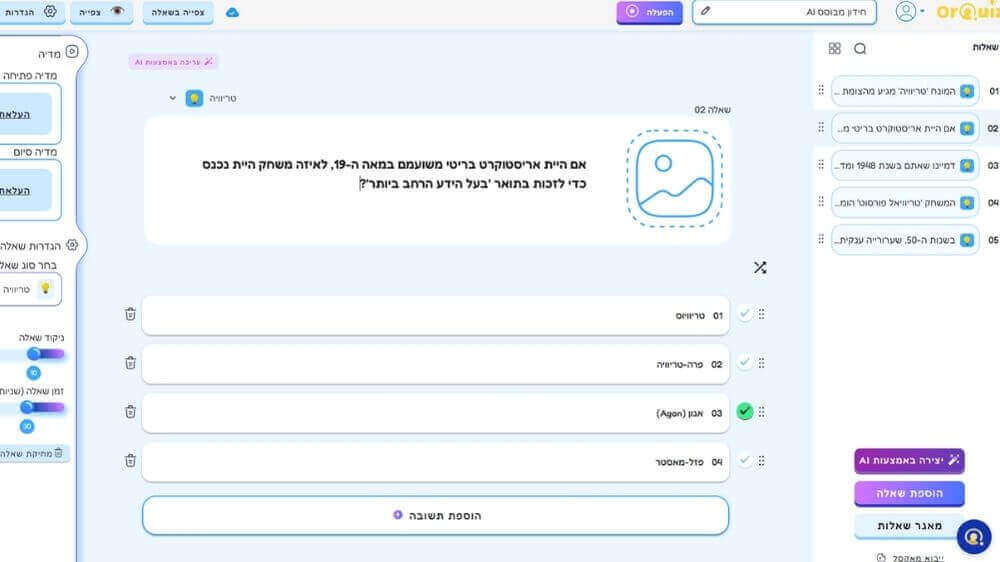The height and width of the screenshot is (562, 1000).
Task: Open the support chat bubble
Action: tap(973, 536)
